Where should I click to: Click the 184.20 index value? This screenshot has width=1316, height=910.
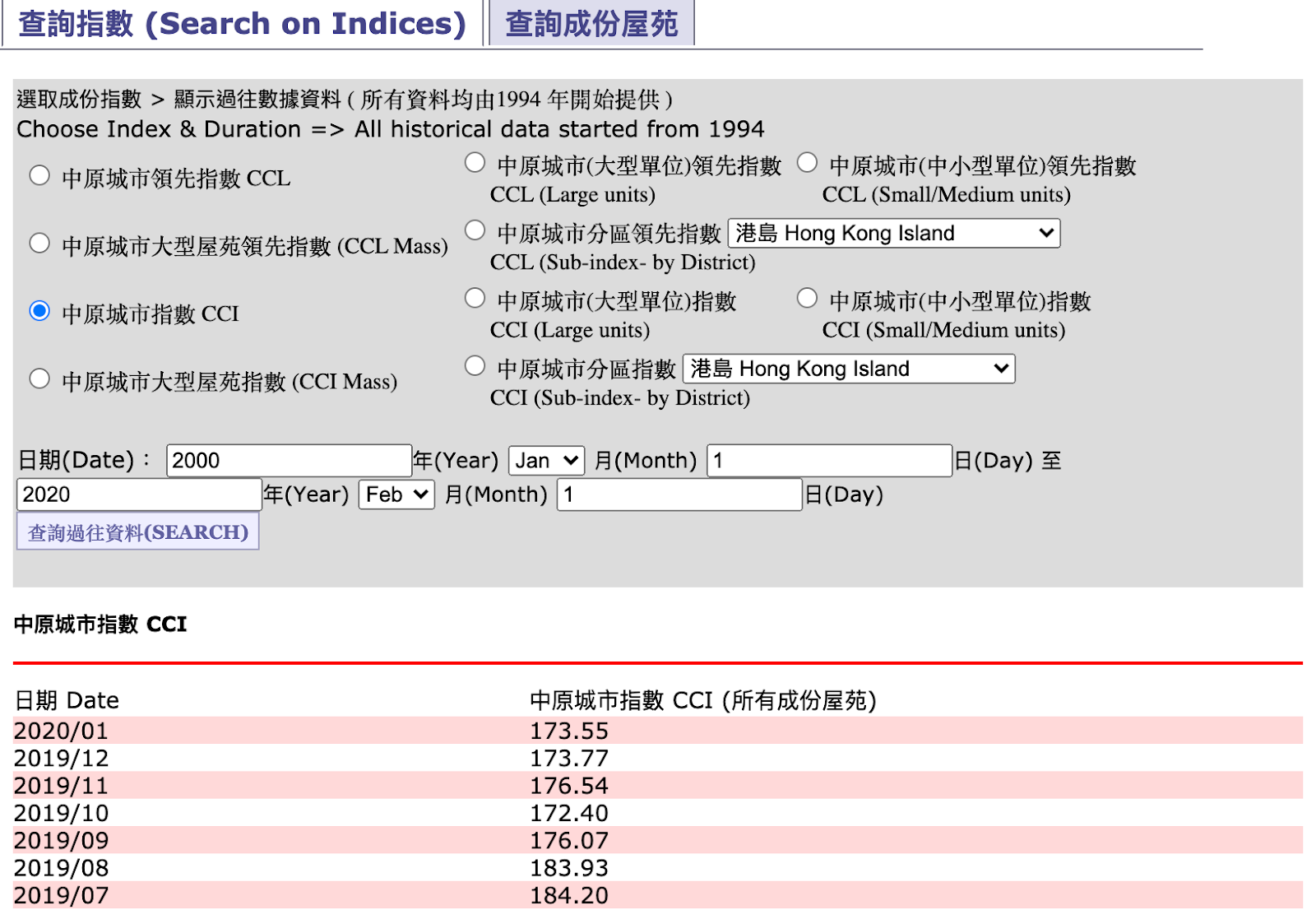click(569, 895)
